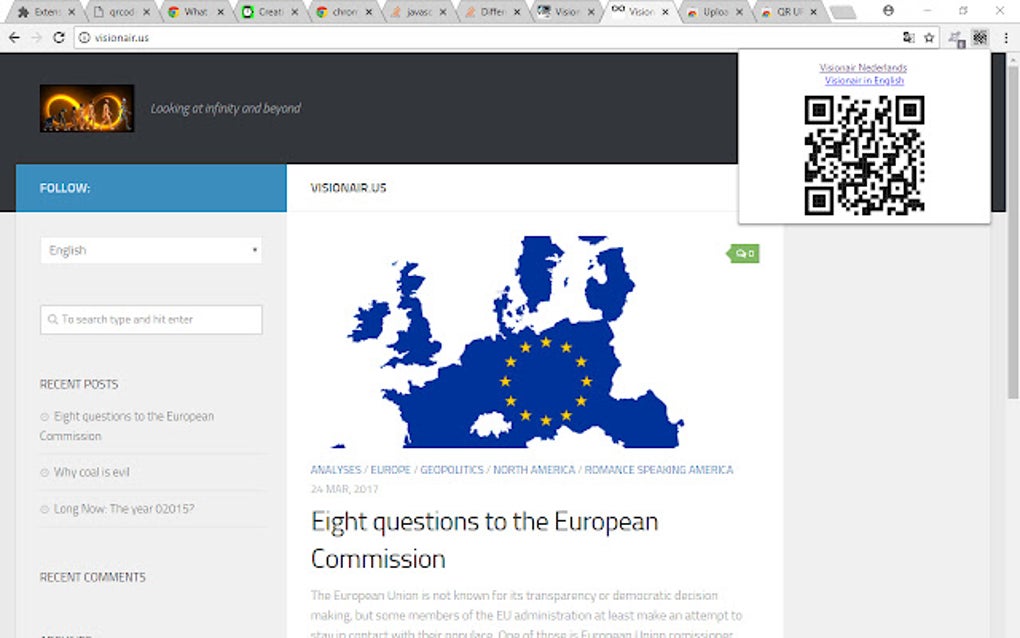Click the Visionair site logo image

(x=87, y=108)
